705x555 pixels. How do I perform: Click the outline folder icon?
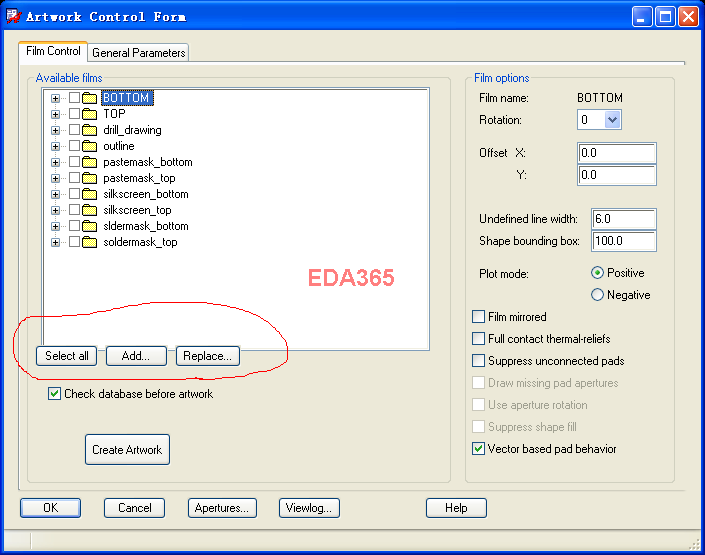[89, 146]
